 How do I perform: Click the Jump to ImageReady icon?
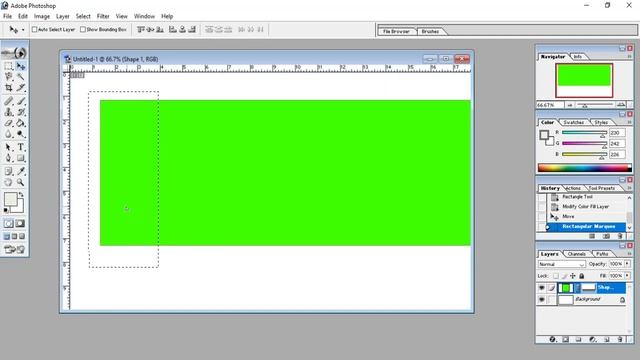pyautogui.click(x=15, y=249)
